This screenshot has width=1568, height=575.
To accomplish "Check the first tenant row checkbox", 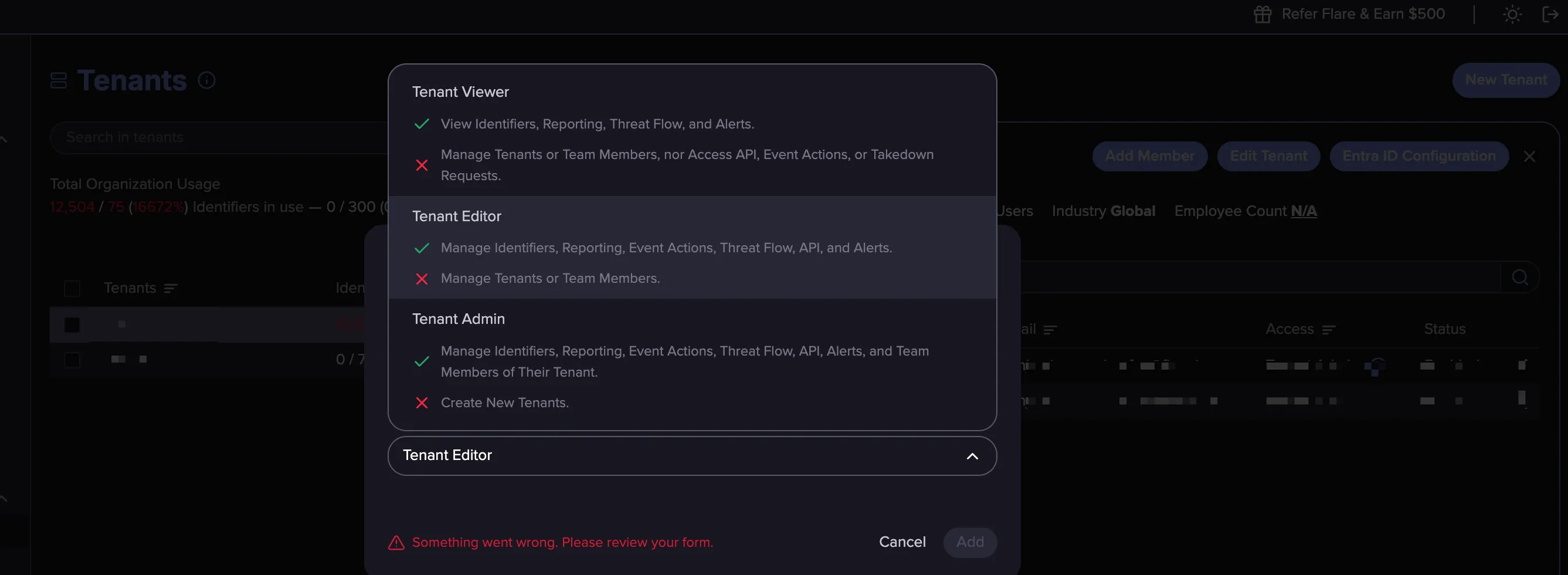I will (72, 324).
